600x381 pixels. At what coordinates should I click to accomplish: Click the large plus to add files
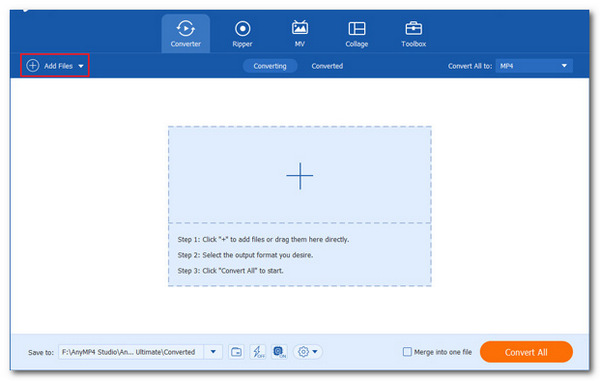pos(300,176)
